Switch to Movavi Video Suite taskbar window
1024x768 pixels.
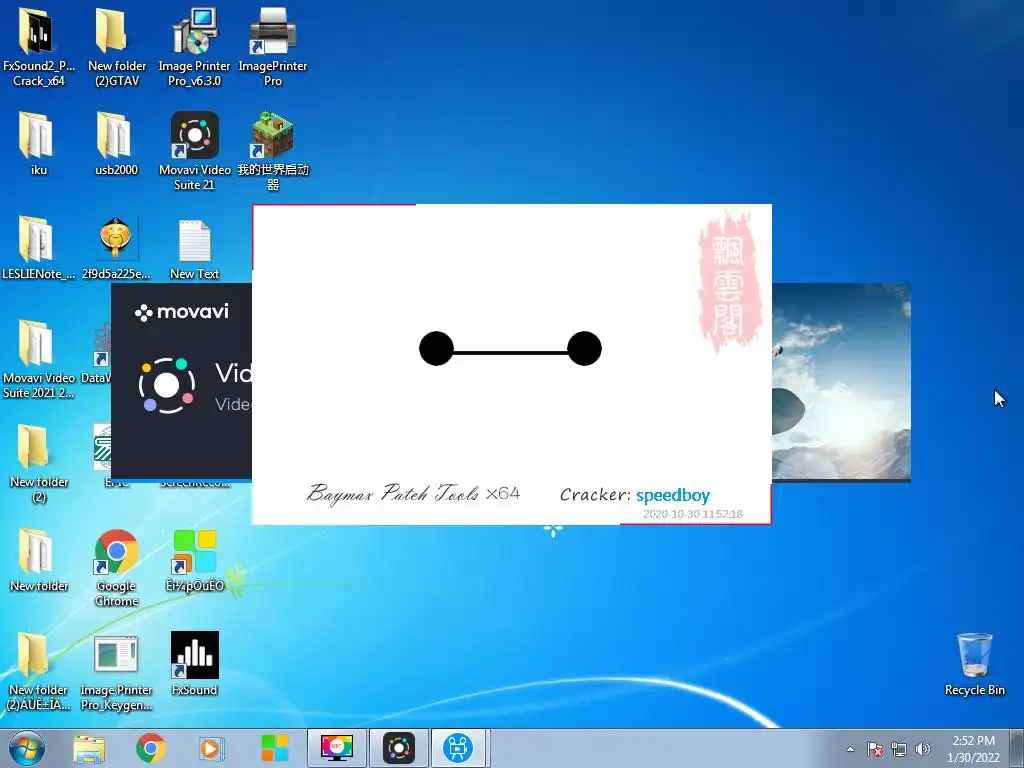399,748
